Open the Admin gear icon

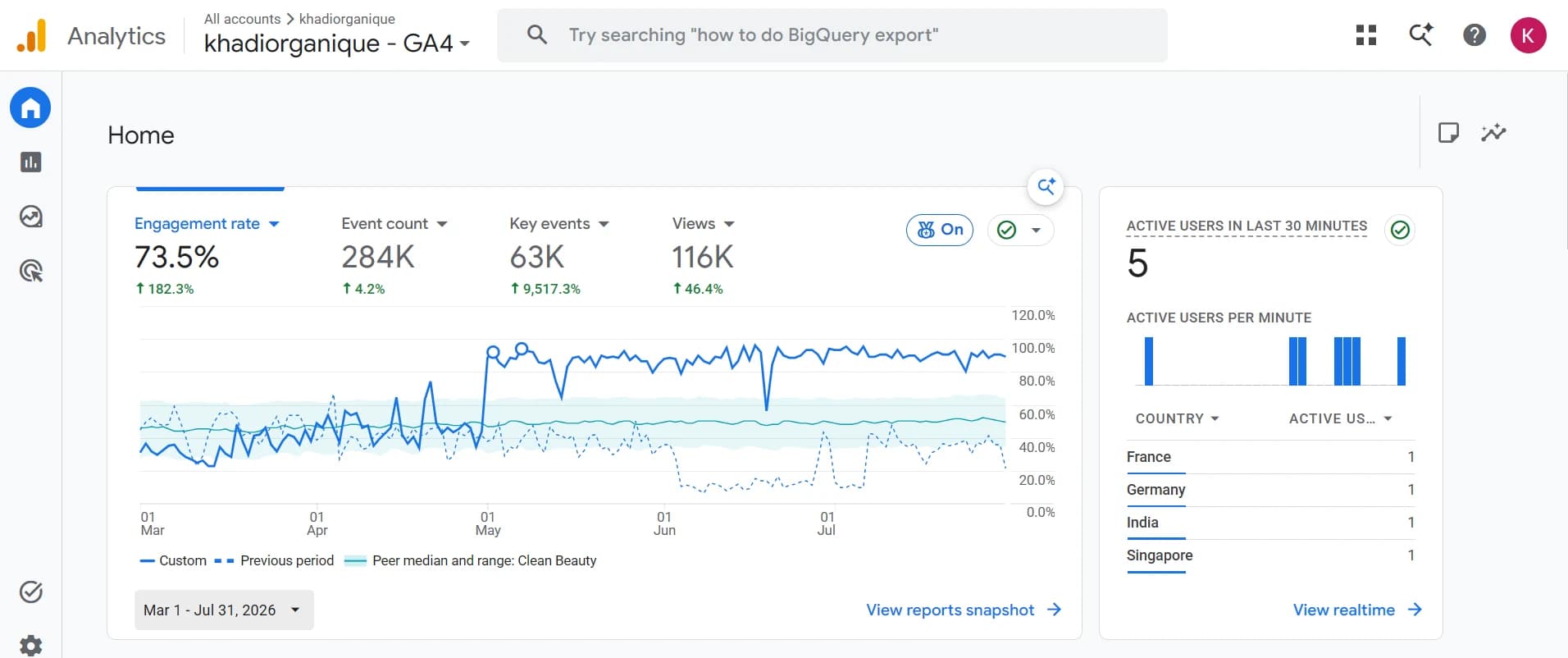(30, 645)
